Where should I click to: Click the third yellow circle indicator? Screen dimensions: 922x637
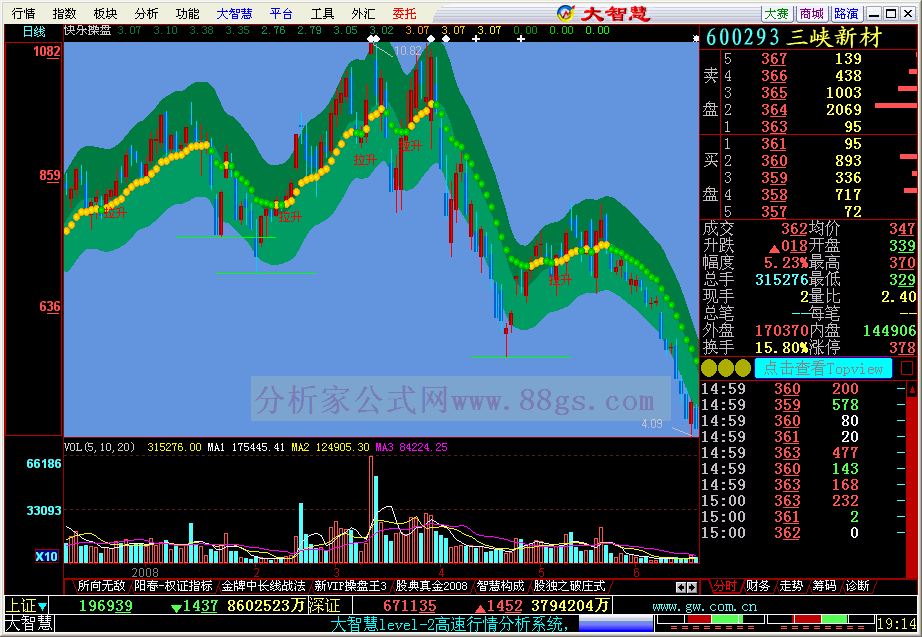coord(743,368)
